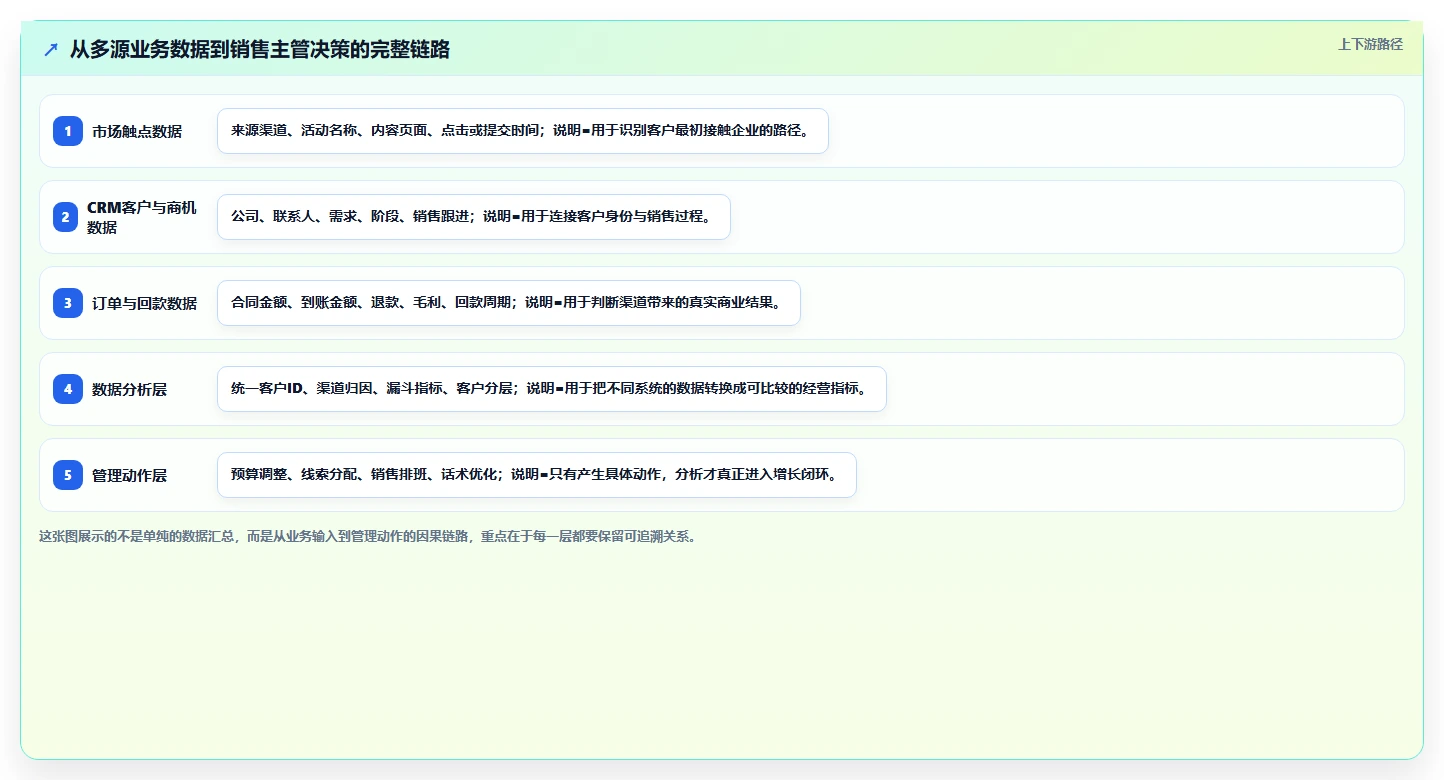
Task: Click the CRM客户与商机数据 label
Action: (x=142, y=217)
